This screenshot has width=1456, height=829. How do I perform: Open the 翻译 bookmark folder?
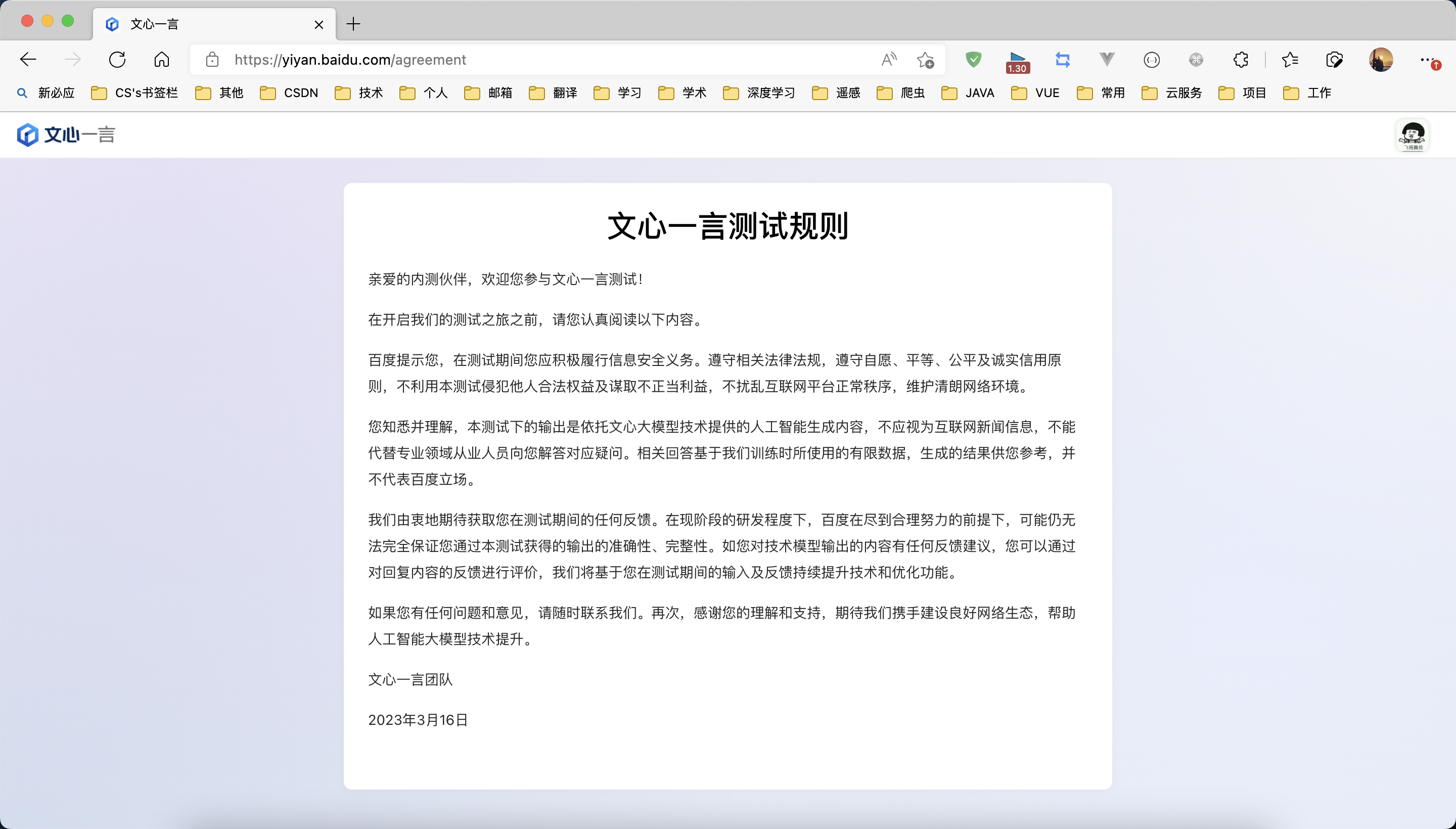[553, 93]
